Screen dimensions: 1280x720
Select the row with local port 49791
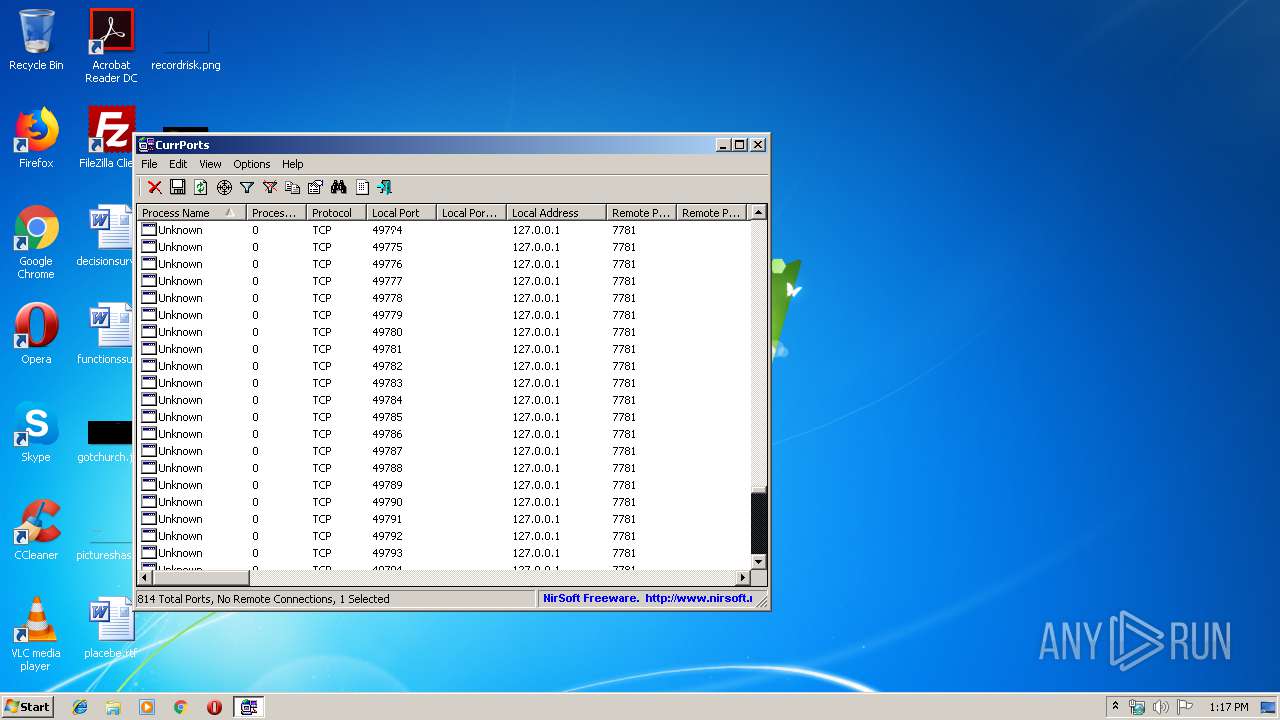(443, 519)
